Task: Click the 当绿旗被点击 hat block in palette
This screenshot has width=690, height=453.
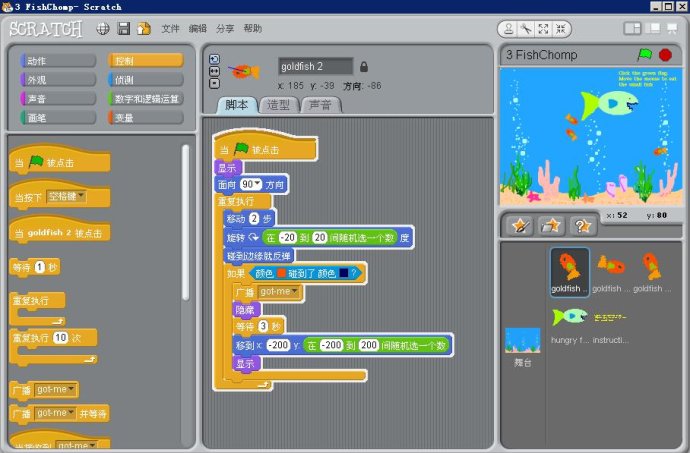Action: [59, 159]
